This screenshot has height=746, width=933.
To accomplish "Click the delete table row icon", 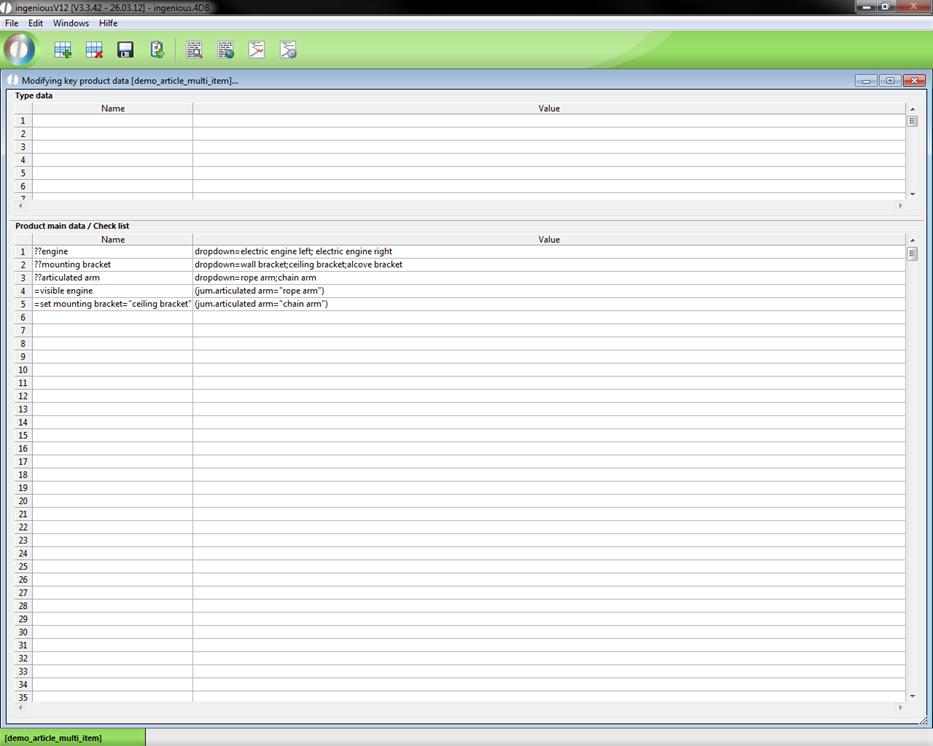I will coord(94,50).
